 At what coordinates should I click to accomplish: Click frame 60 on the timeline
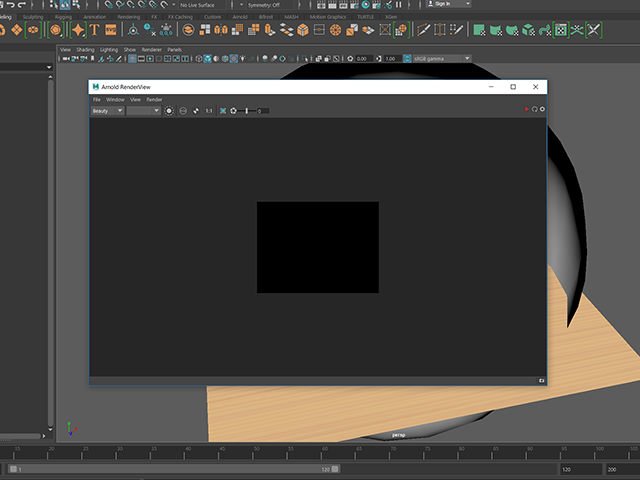324,451
